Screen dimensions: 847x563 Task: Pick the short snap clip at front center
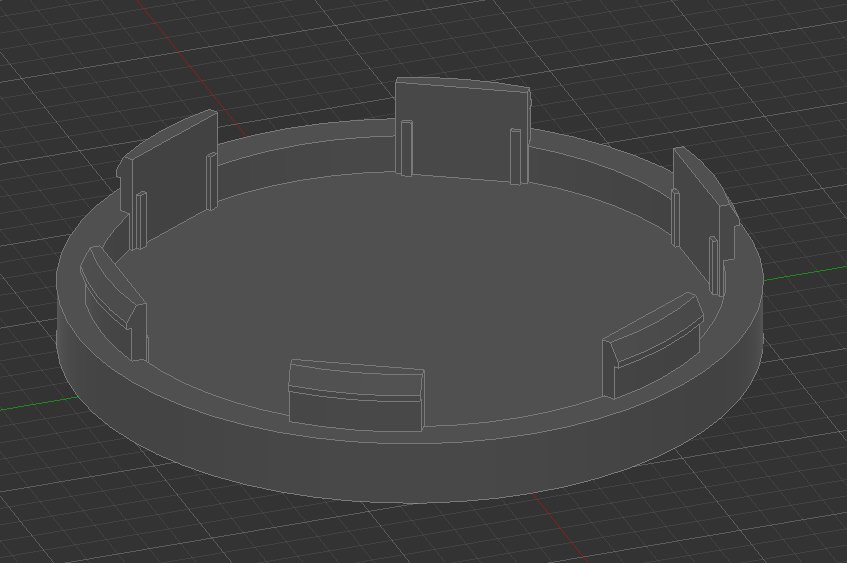[x=357, y=396]
